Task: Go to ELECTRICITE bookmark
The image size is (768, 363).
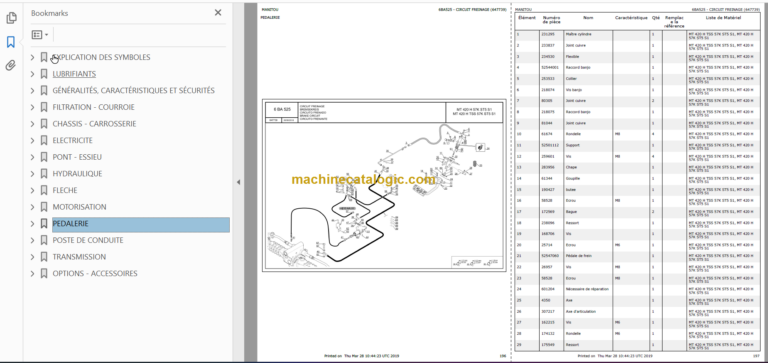Action: point(72,141)
